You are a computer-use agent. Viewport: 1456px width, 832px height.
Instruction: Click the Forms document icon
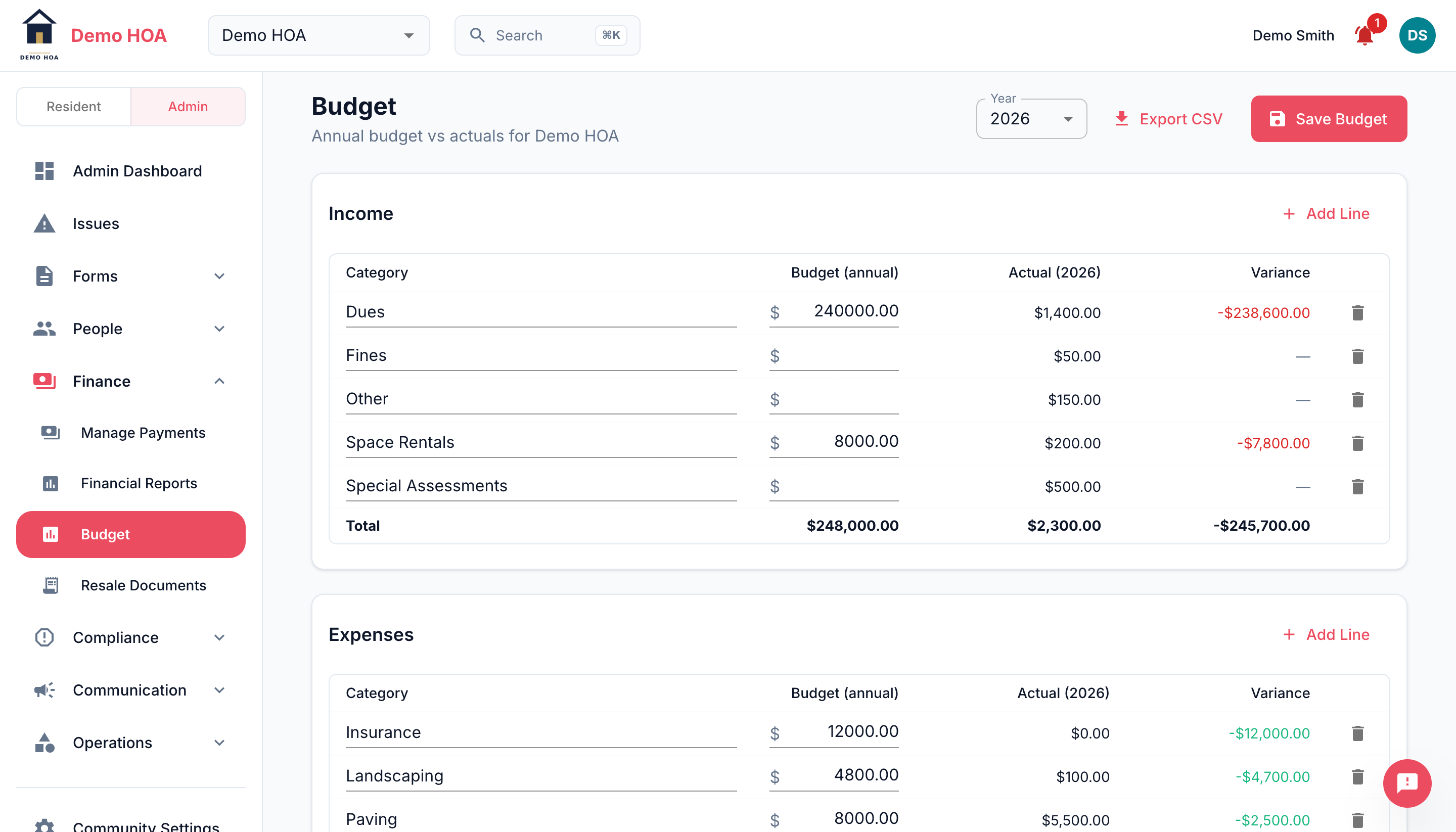point(45,276)
